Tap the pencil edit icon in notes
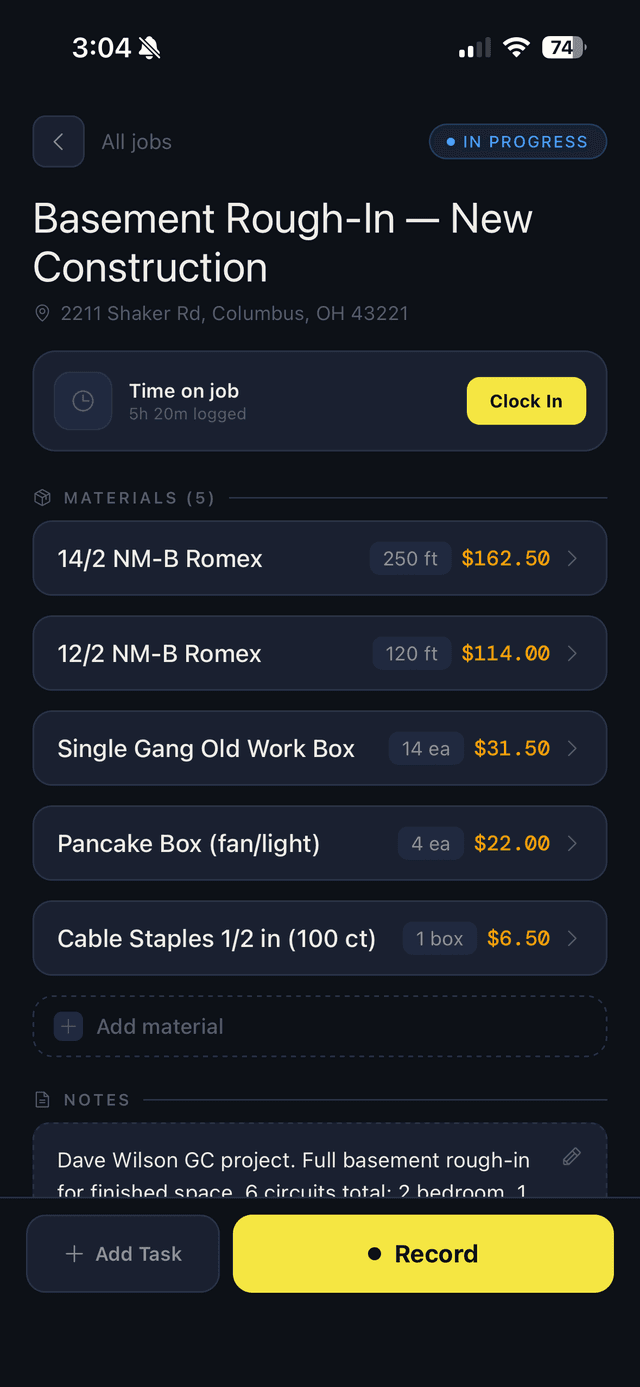The height and width of the screenshot is (1387, 640). click(572, 1157)
